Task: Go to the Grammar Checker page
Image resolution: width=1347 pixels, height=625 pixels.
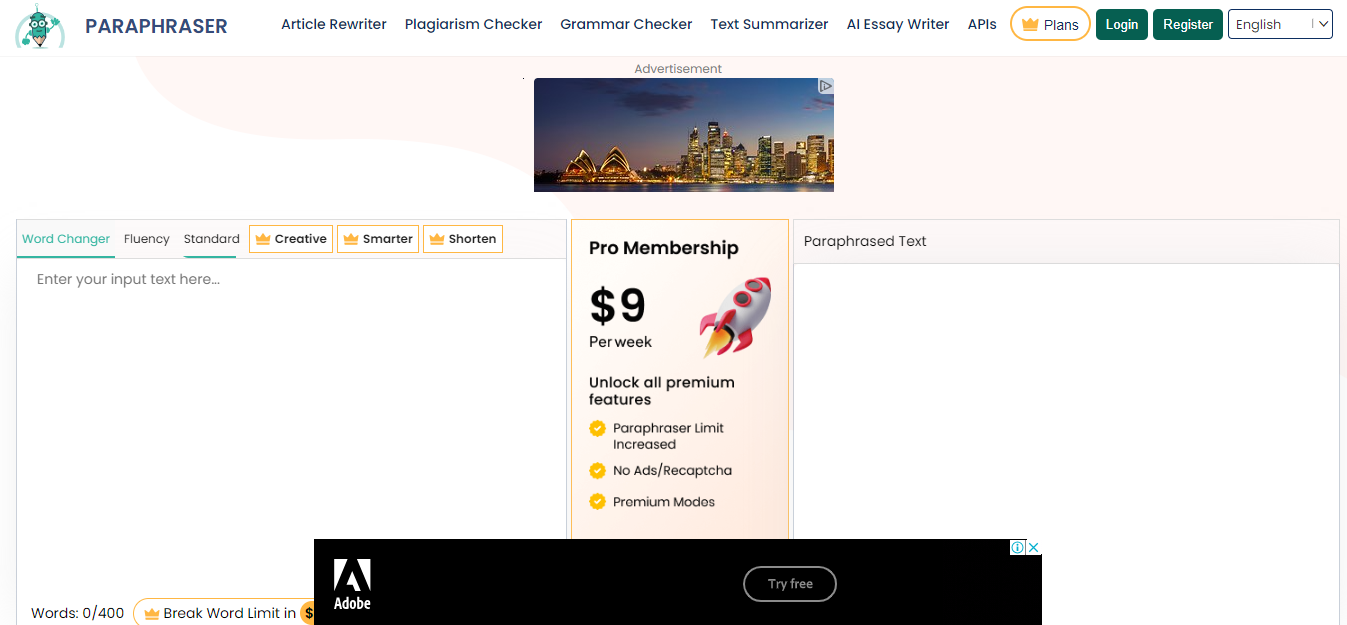Action: coord(626,24)
